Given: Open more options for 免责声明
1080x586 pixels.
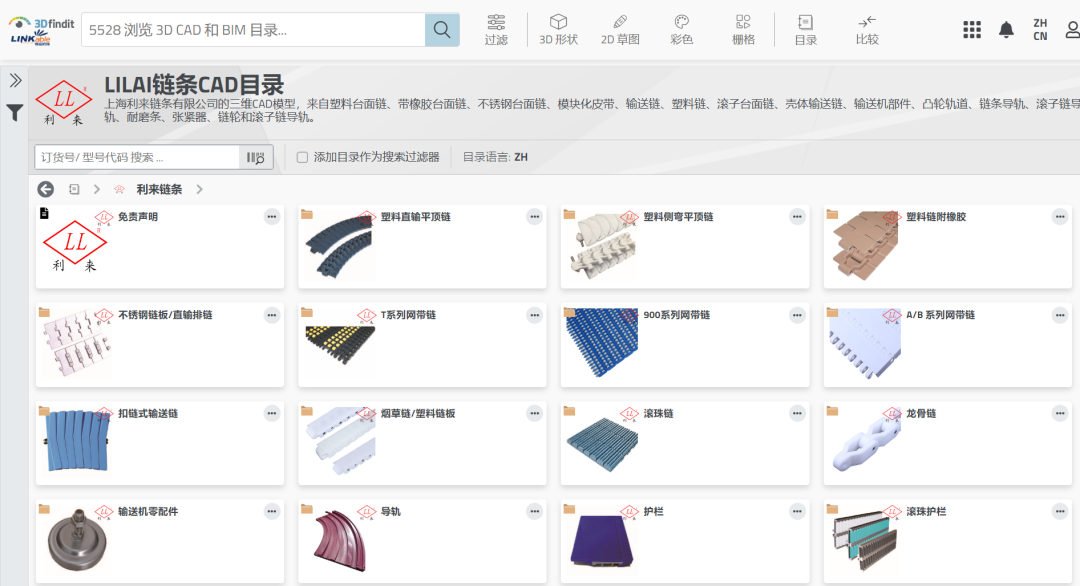Looking at the screenshot, I should pos(272,217).
